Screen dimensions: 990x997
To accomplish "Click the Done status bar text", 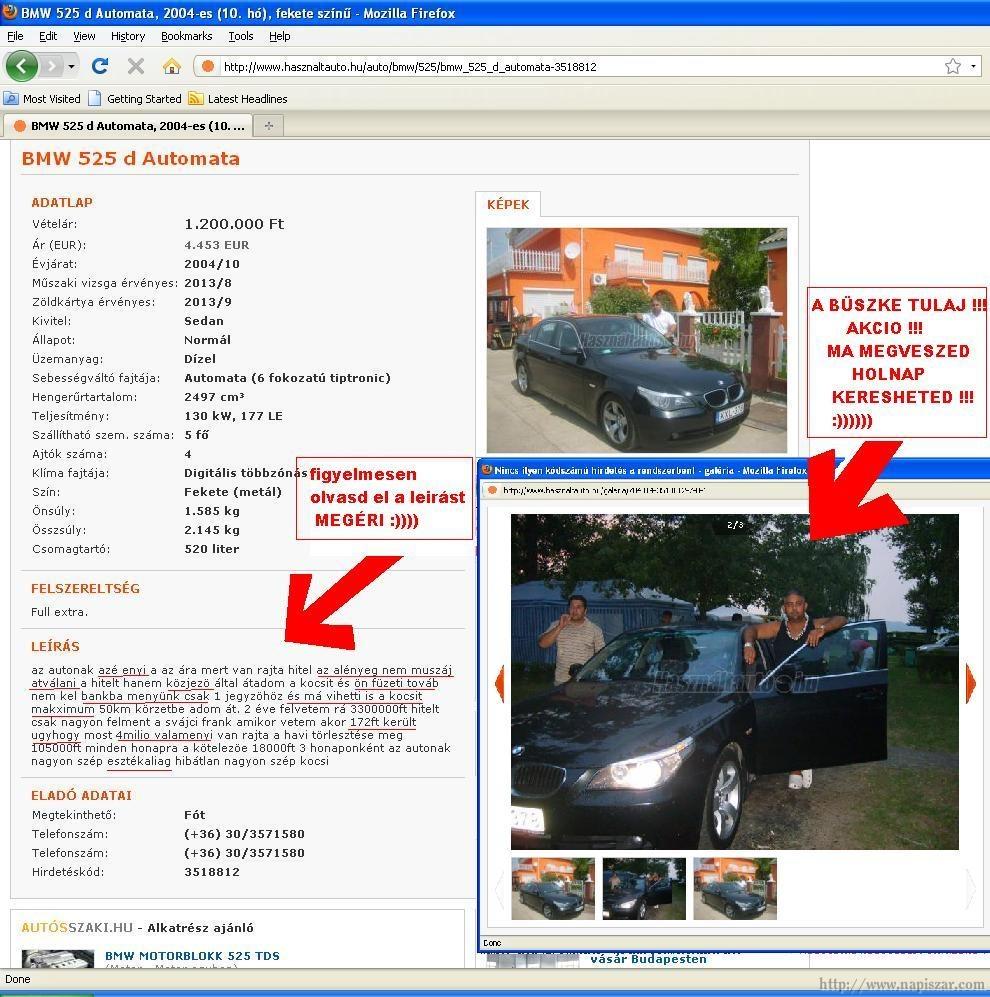I will coord(18,979).
